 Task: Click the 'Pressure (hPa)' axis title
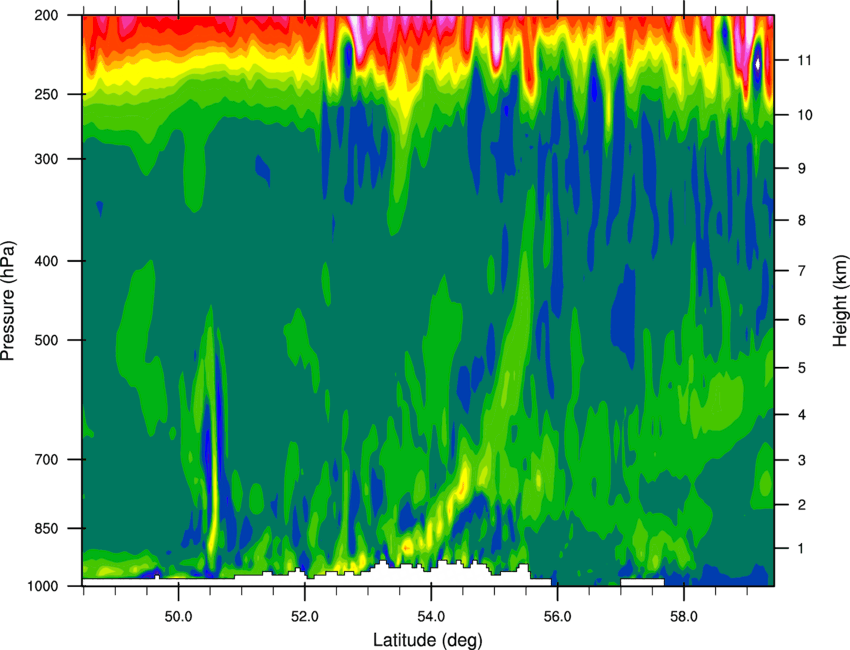tap(8, 300)
